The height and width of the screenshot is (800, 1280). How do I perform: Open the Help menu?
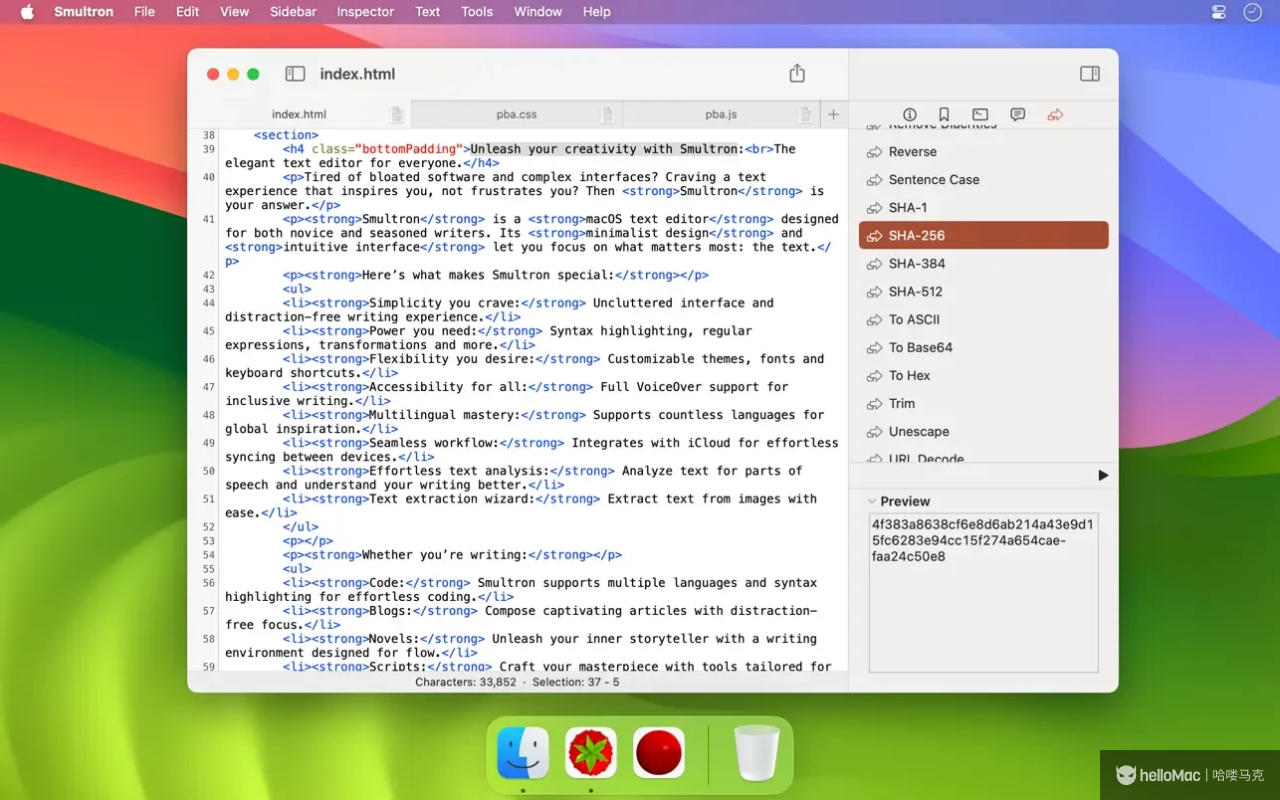[597, 12]
